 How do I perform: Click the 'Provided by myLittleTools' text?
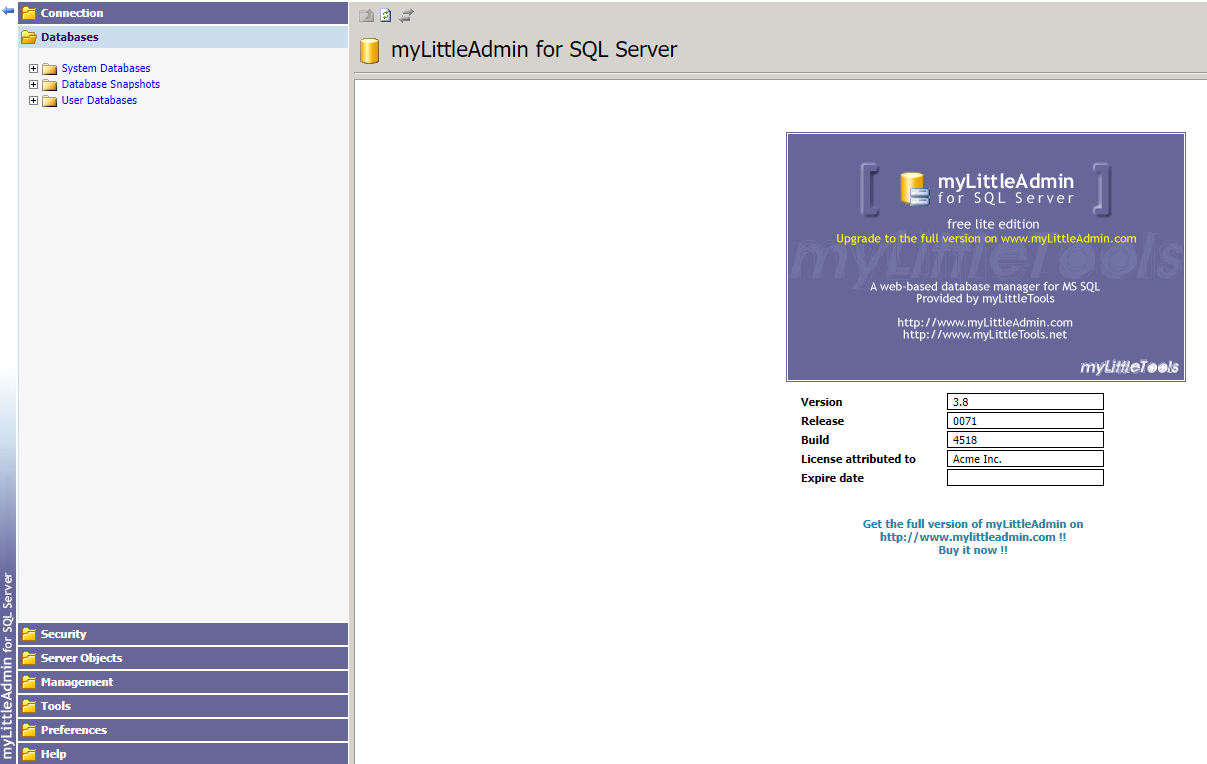click(x=985, y=298)
